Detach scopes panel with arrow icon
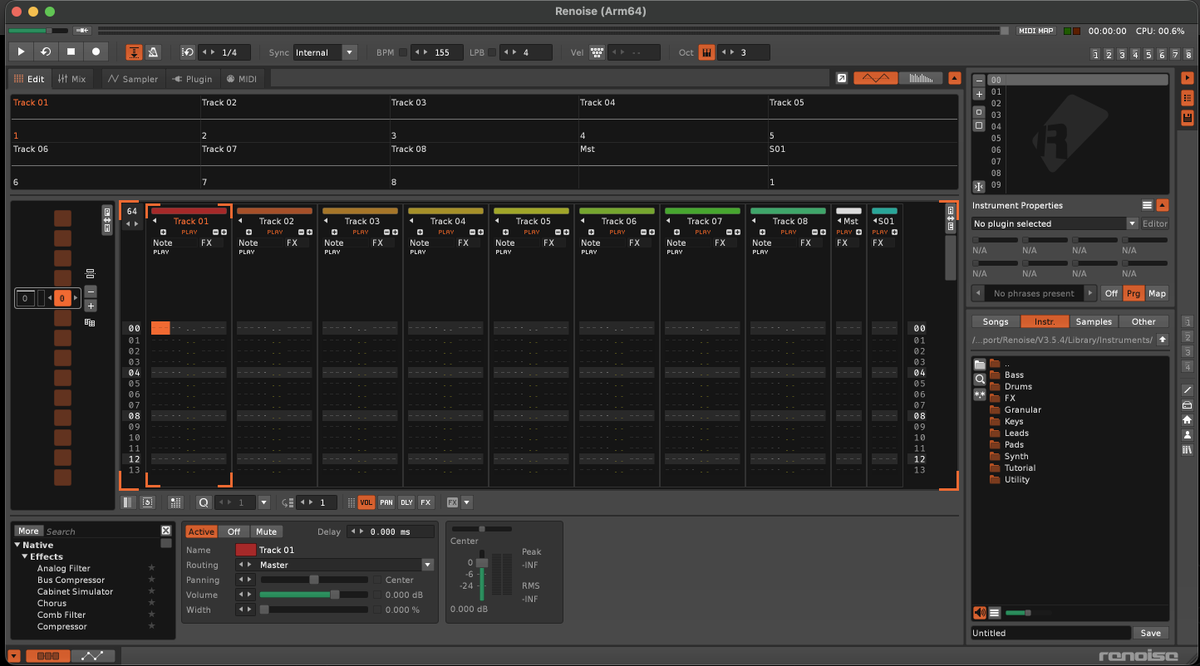The height and width of the screenshot is (666, 1200). coord(841,78)
